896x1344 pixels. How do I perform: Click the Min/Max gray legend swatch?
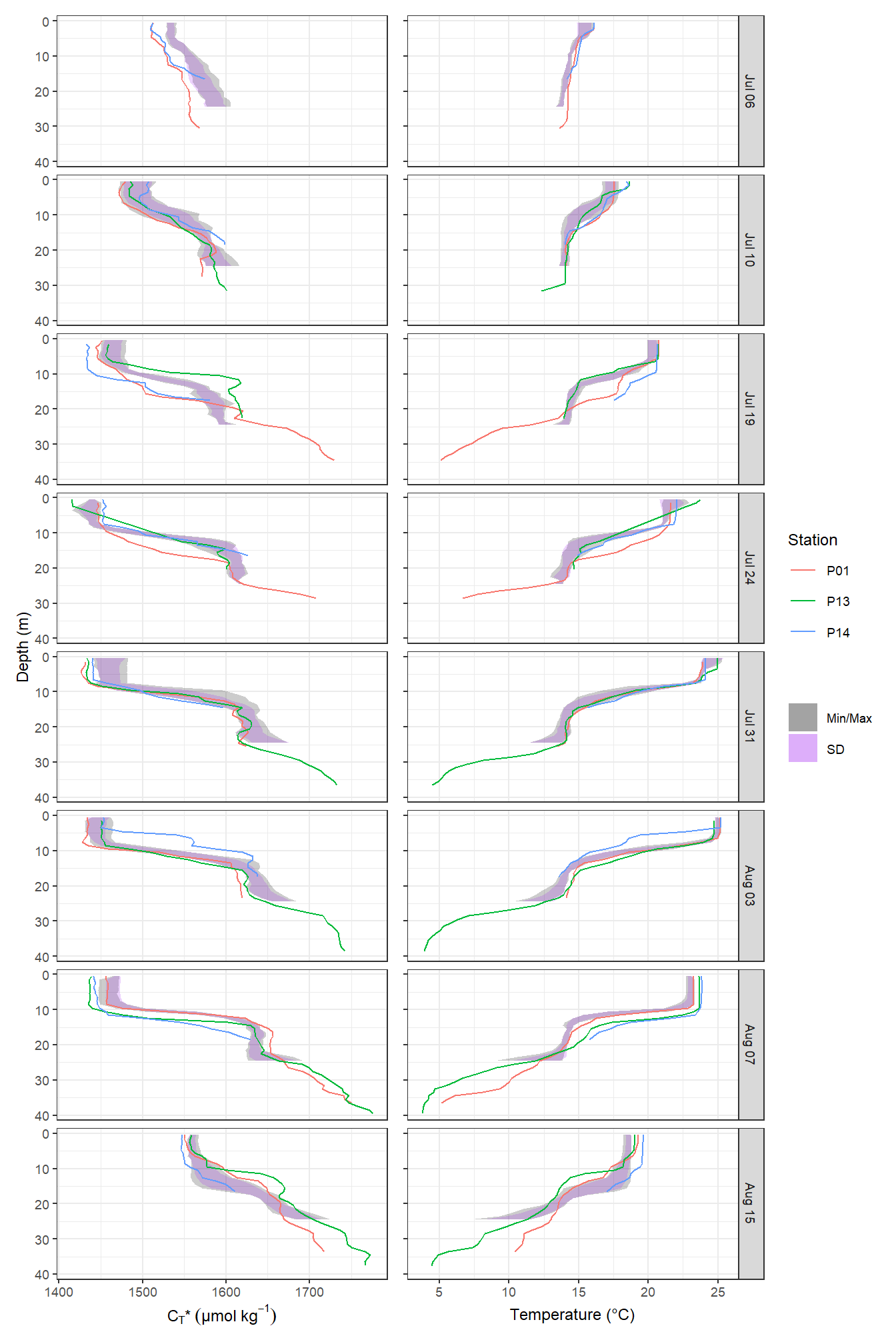pyautogui.click(x=803, y=718)
